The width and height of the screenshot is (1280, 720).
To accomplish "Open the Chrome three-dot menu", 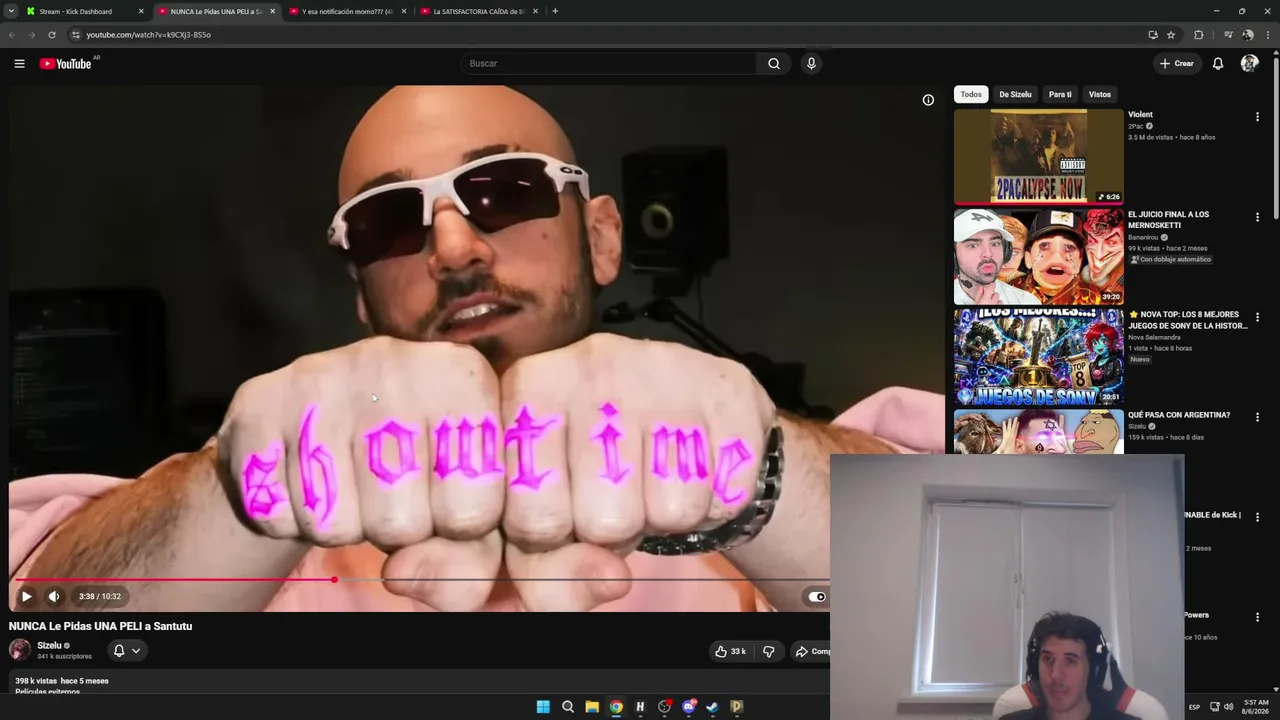I will click(x=1267, y=34).
